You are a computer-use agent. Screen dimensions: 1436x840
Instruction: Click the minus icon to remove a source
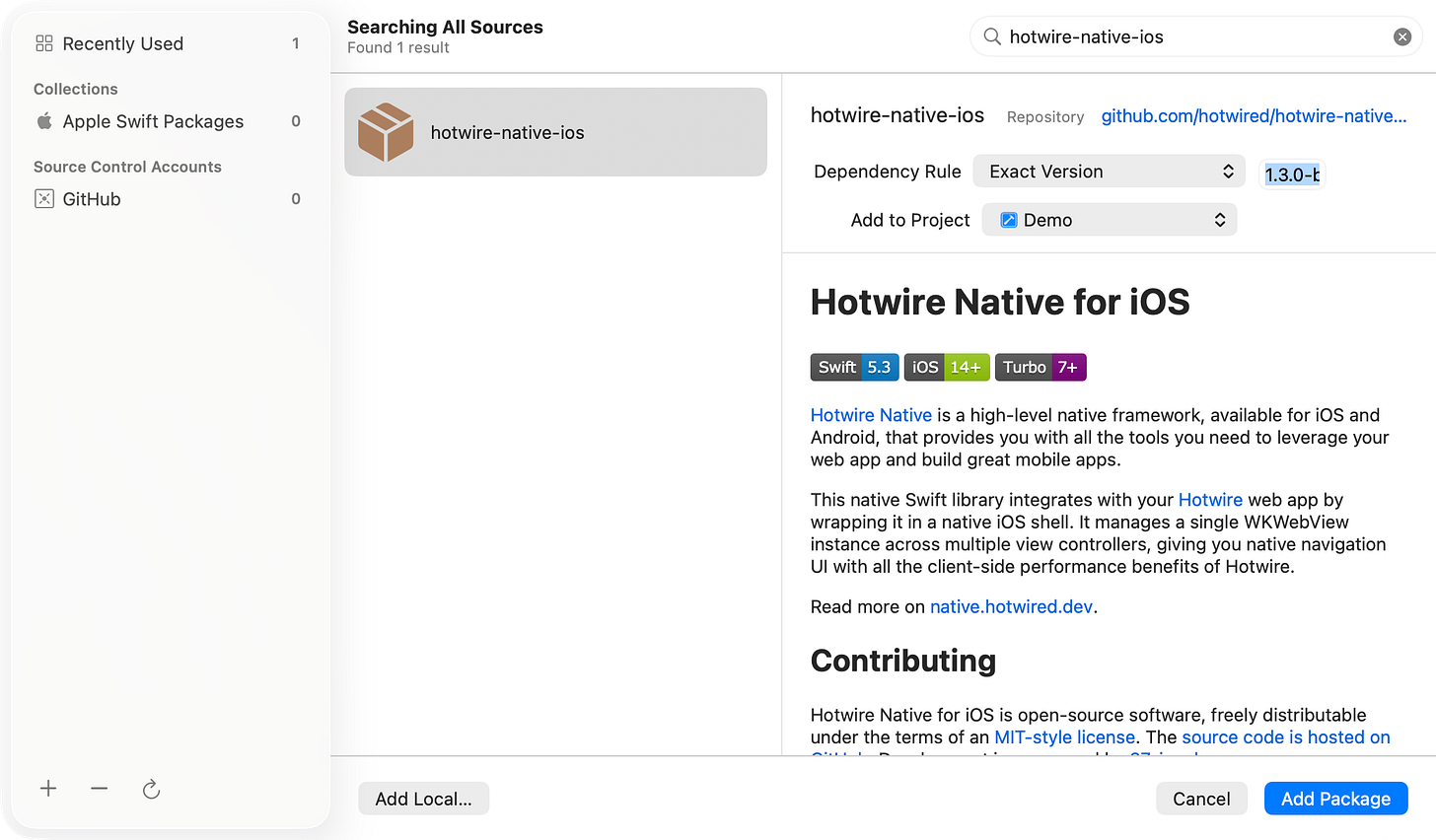100,789
